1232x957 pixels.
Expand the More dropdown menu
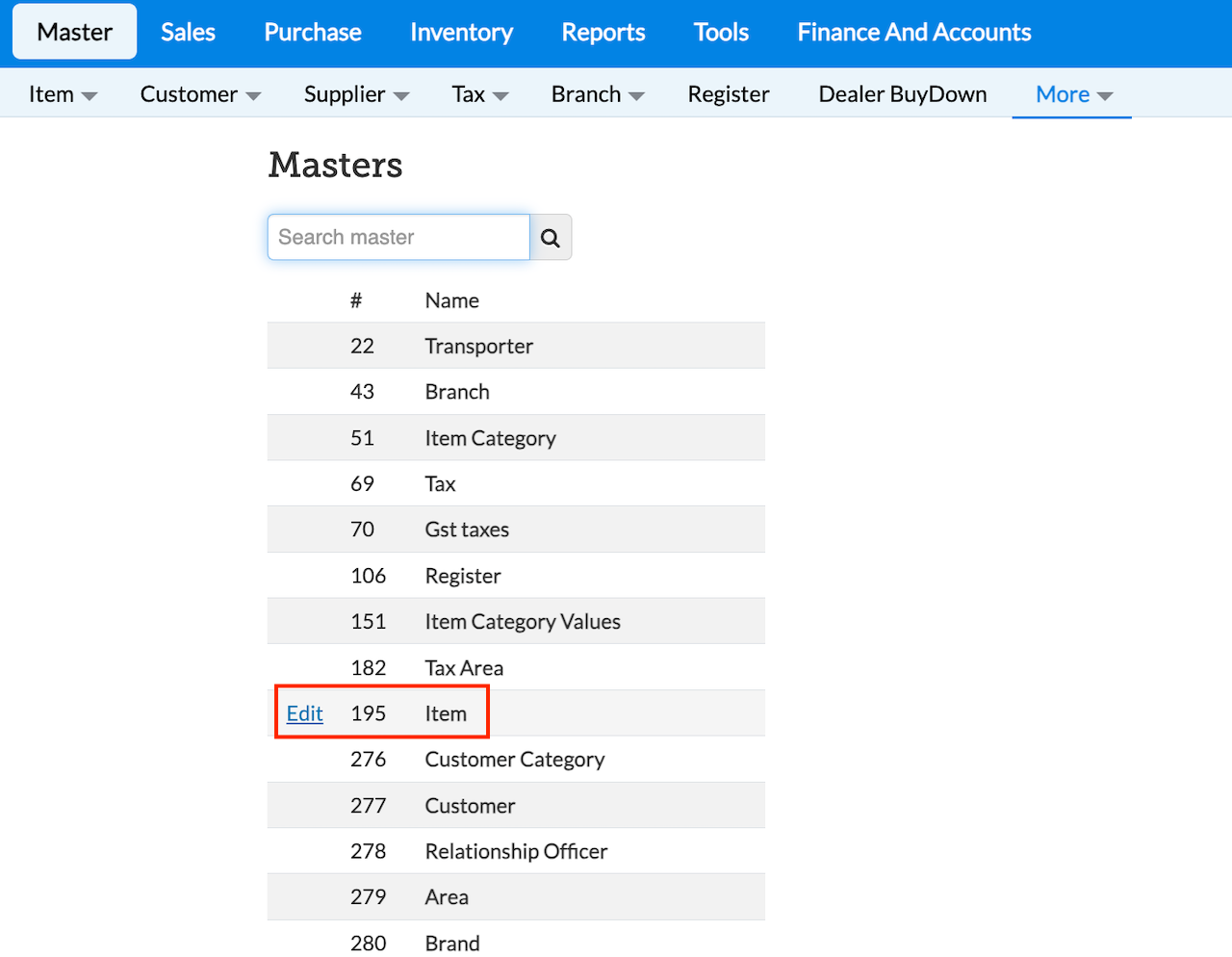pos(1073,94)
